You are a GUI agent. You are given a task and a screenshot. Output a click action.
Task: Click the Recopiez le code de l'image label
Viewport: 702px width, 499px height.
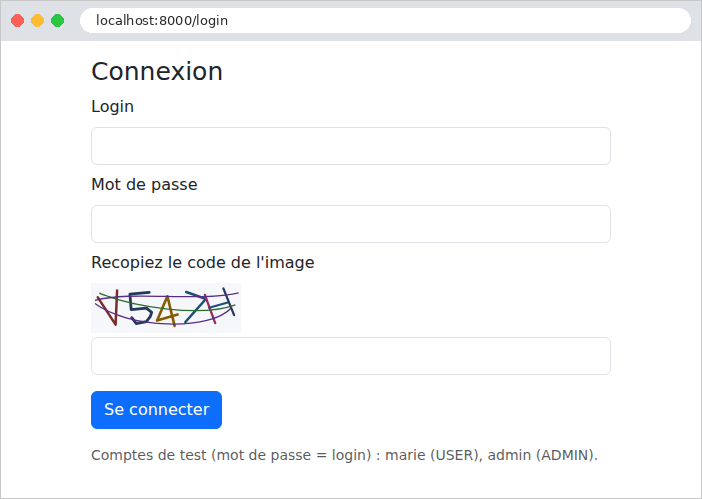[x=202, y=262]
